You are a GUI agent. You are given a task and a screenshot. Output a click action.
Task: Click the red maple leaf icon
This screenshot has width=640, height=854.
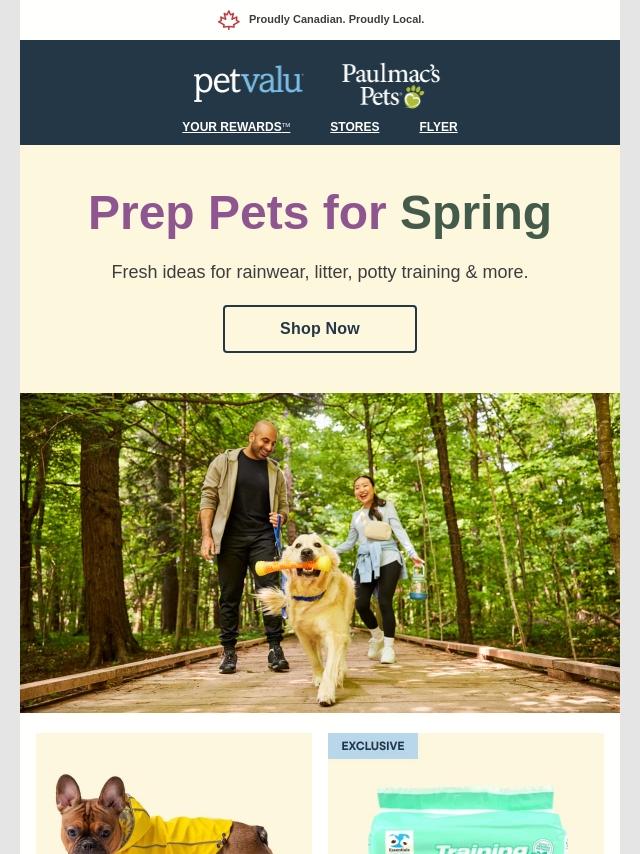(229, 20)
